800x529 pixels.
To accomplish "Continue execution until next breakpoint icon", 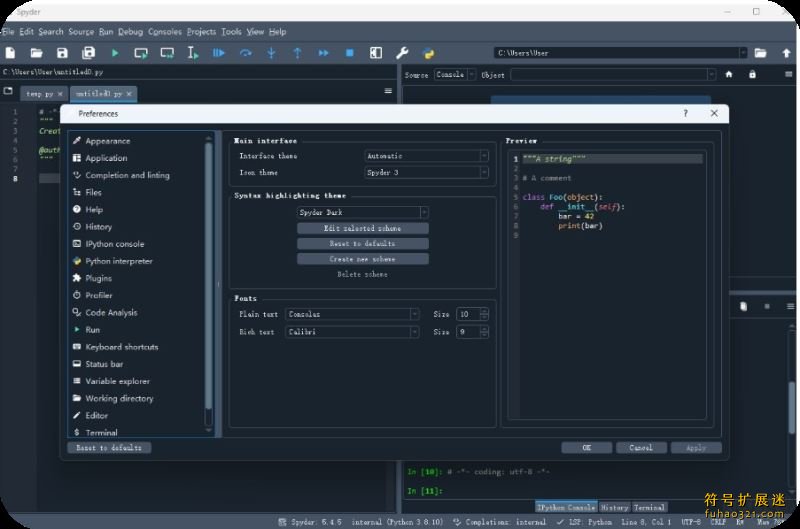I will 323,53.
